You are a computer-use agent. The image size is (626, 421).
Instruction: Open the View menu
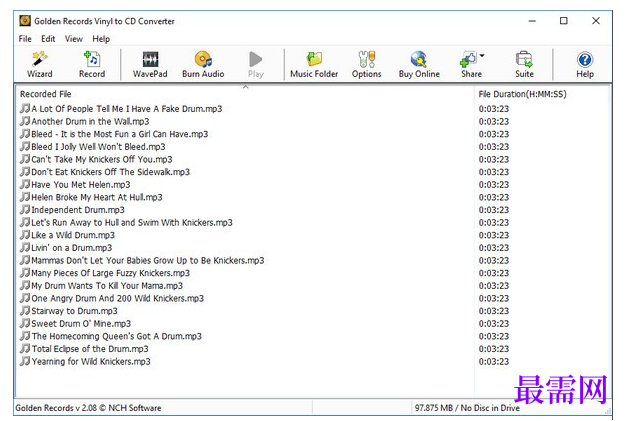click(x=73, y=39)
